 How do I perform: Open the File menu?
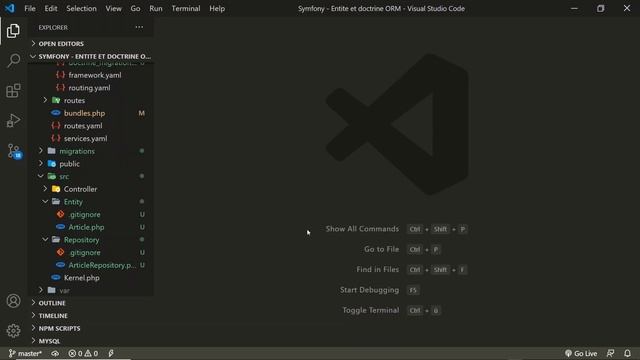(x=30, y=8)
